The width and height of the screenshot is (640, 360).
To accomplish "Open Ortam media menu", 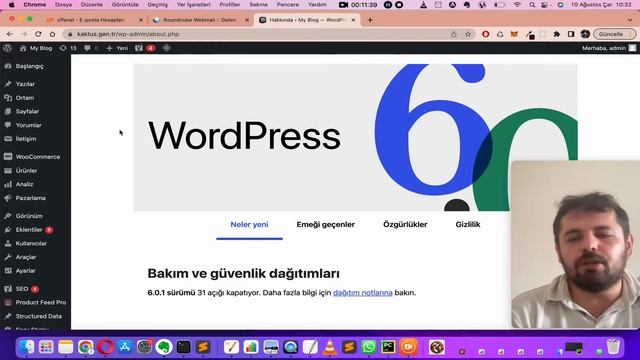I will tap(25, 98).
